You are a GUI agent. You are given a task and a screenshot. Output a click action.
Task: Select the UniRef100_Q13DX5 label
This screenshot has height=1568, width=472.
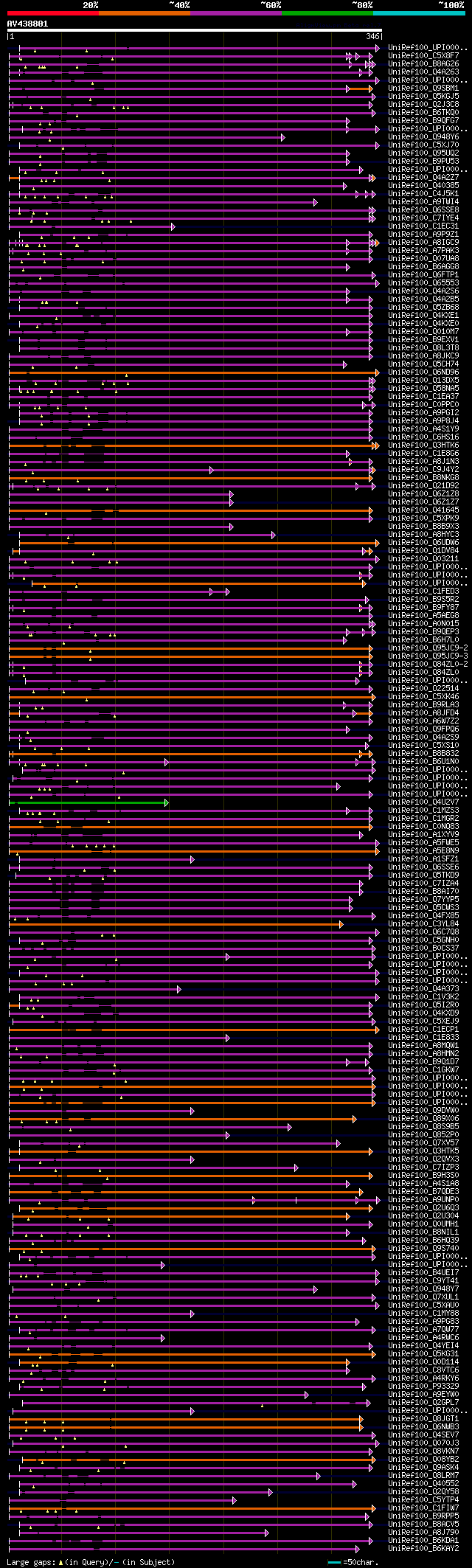click(423, 380)
